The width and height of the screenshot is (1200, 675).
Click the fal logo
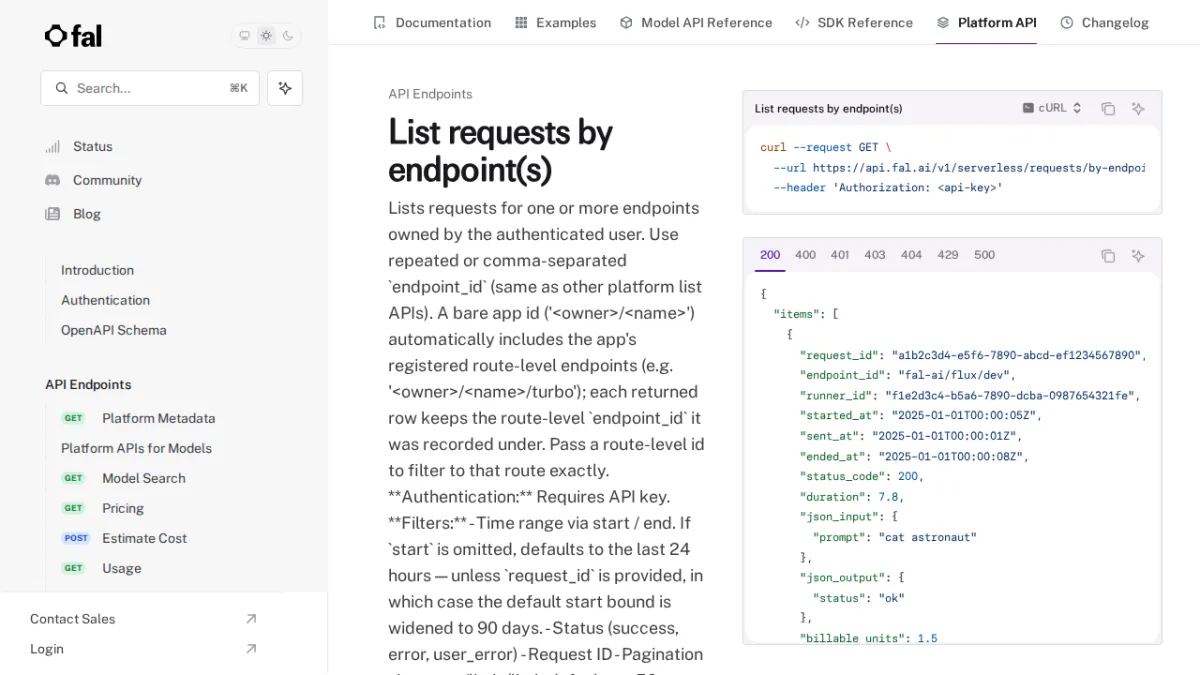coord(73,36)
